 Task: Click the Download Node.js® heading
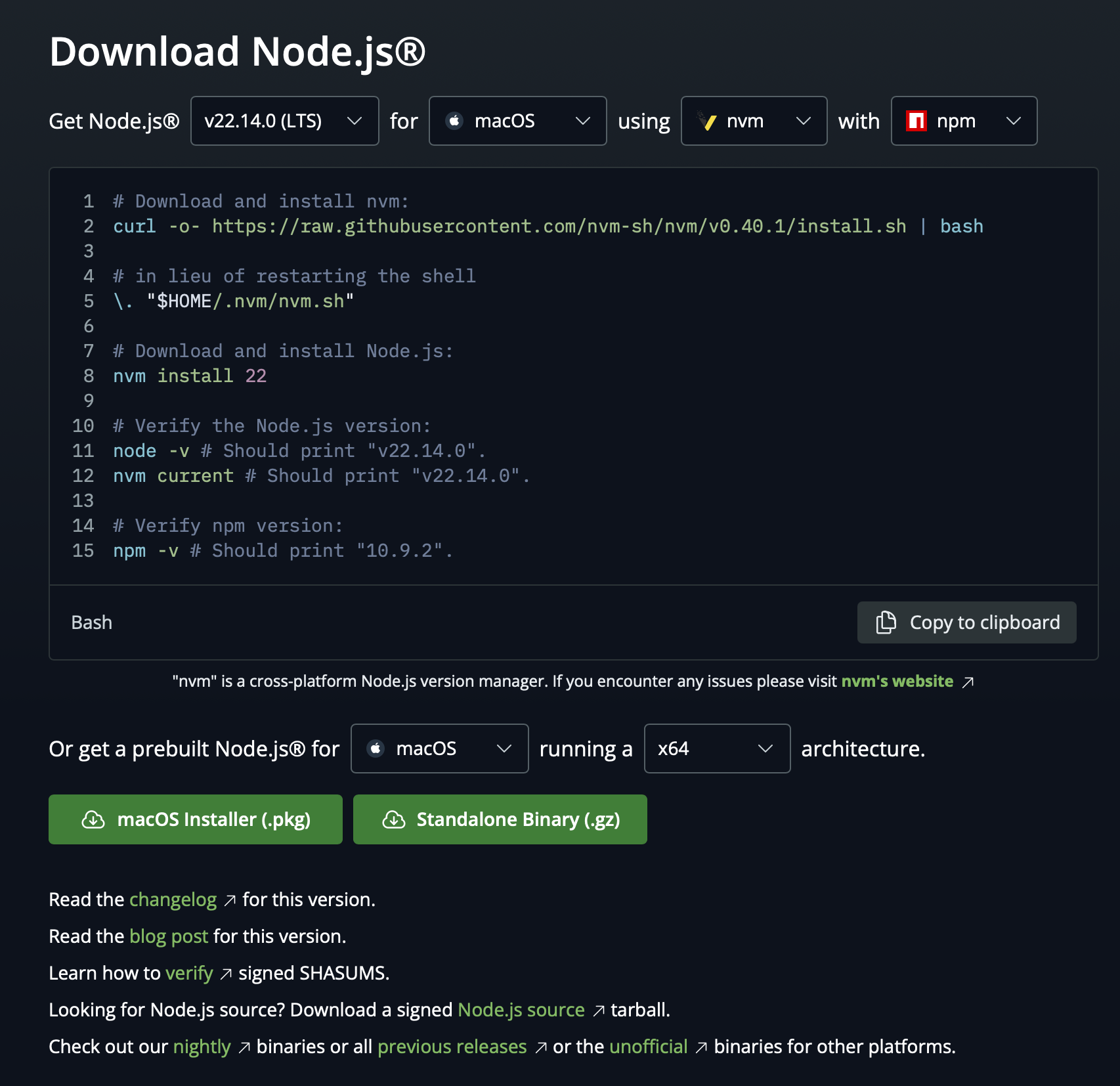coord(238,51)
